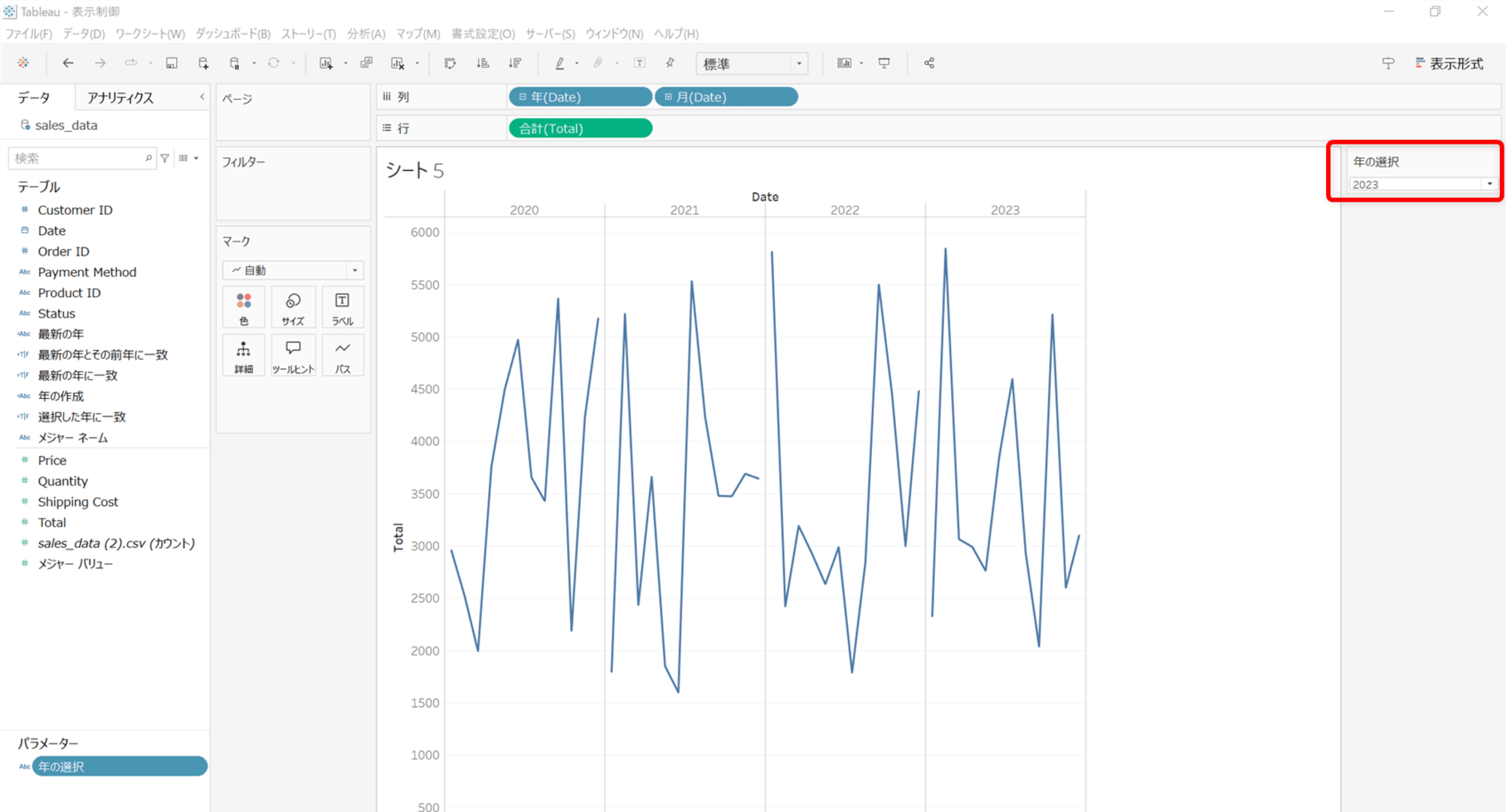Image resolution: width=1506 pixels, height=812 pixels.
Task: Show or hide cards icon
Action: (x=844, y=63)
